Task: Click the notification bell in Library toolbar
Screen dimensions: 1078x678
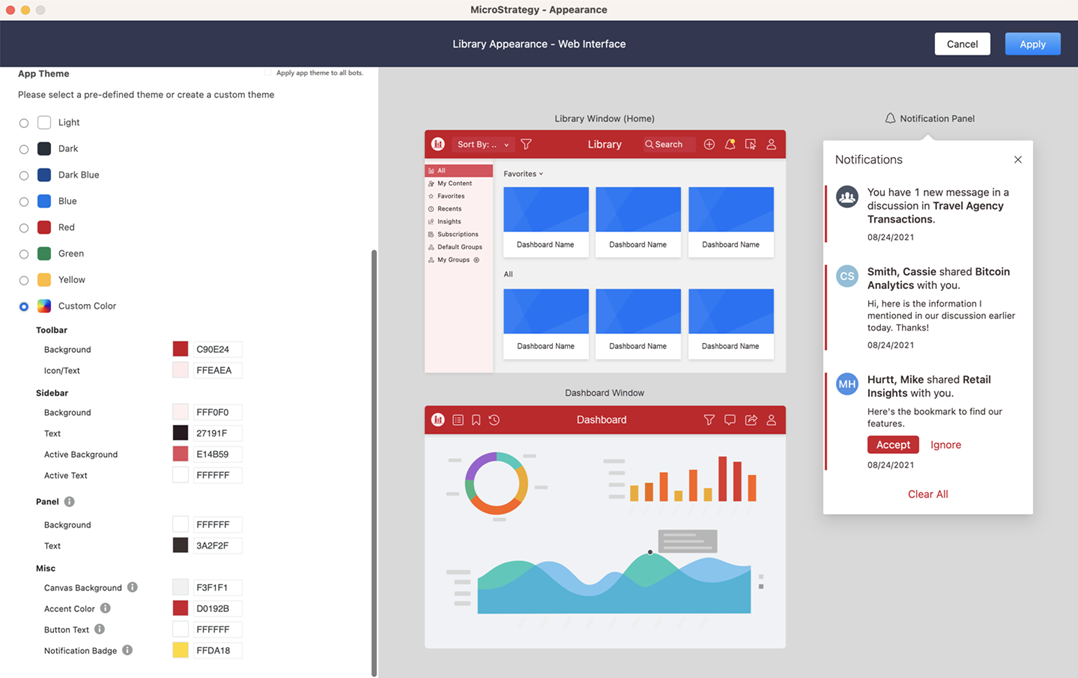Action: [730, 145]
